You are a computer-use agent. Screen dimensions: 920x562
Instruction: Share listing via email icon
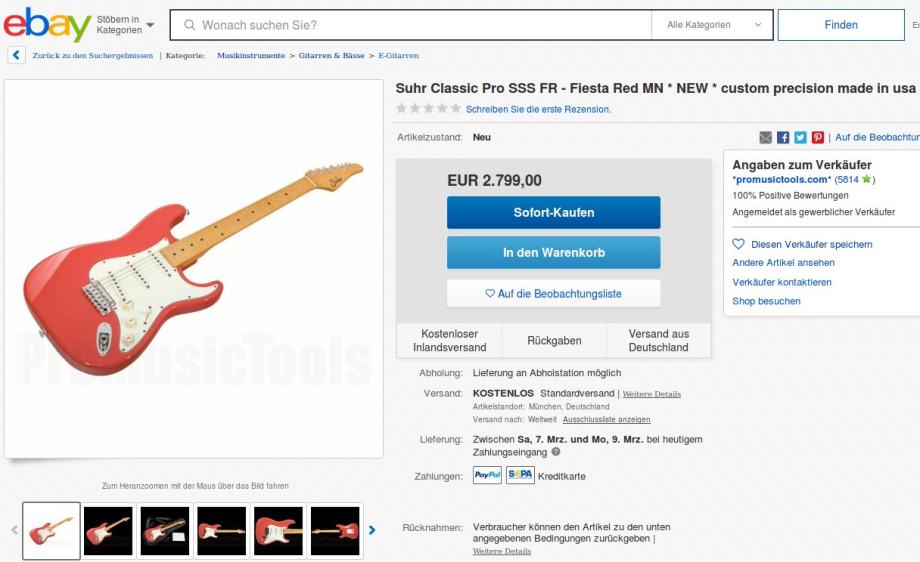pyautogui.click(x=766, y=137)
